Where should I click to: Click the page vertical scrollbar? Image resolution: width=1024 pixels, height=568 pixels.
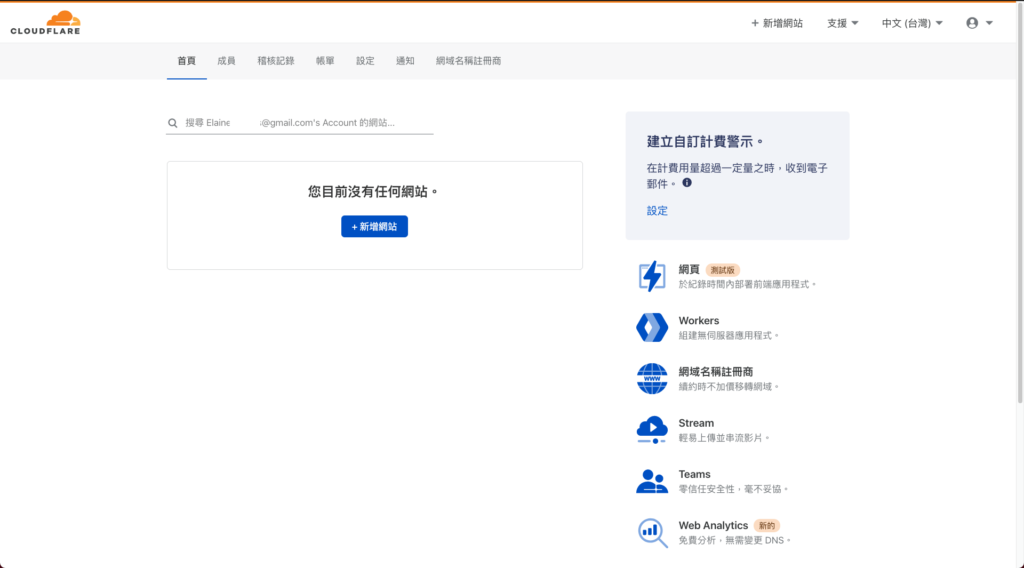pos(1020,202)
